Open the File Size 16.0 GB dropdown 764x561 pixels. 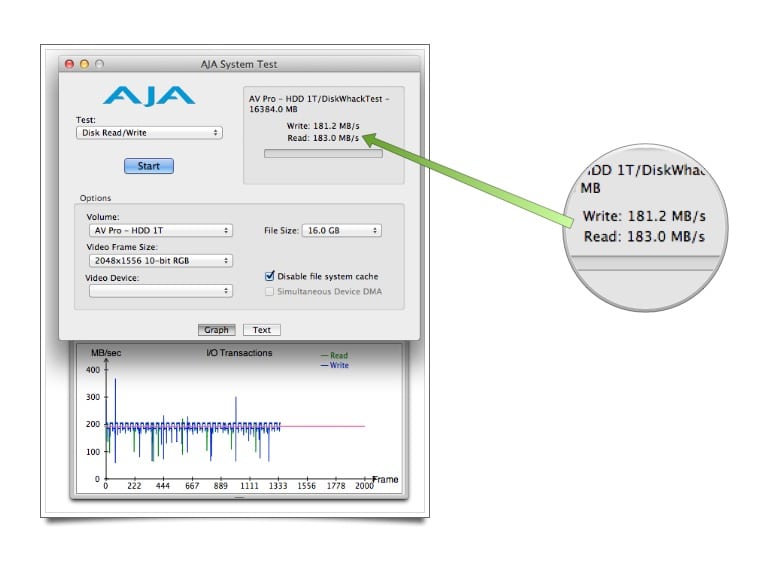tap(342, 231)
